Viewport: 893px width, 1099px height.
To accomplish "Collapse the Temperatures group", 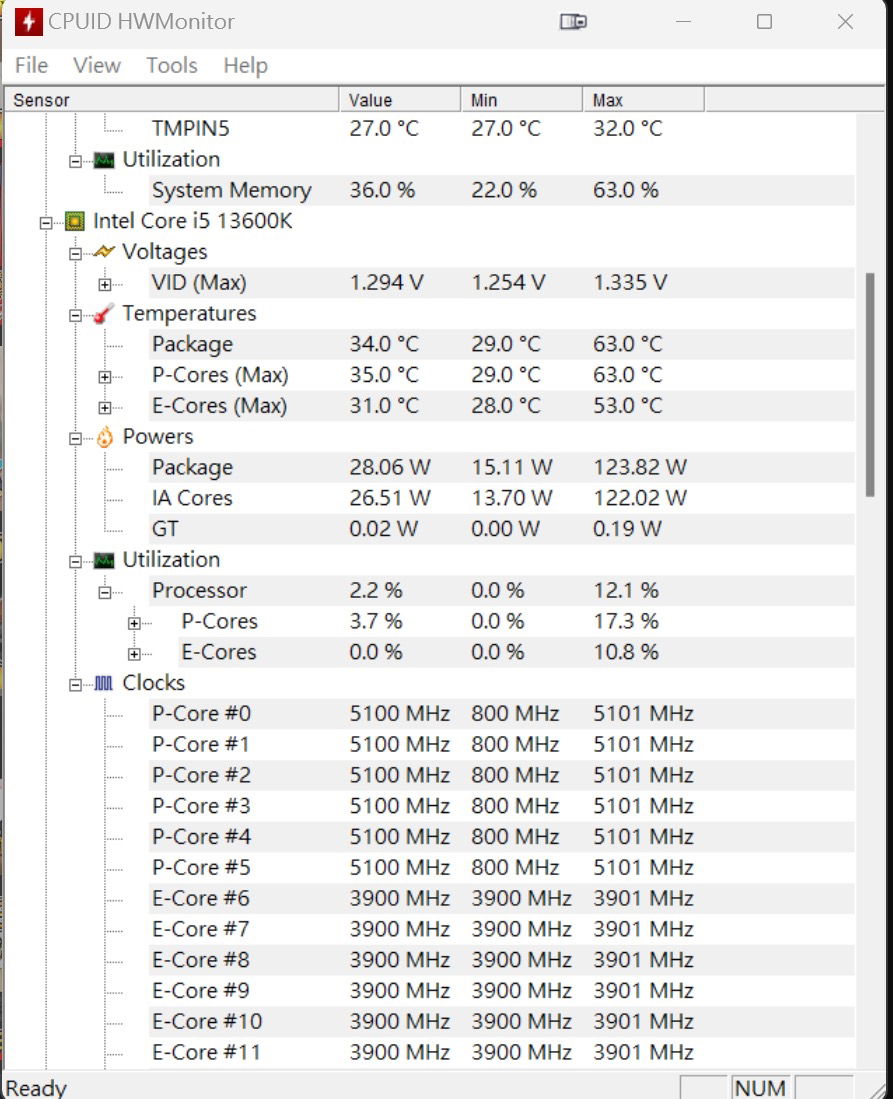I will click(75, 315).
